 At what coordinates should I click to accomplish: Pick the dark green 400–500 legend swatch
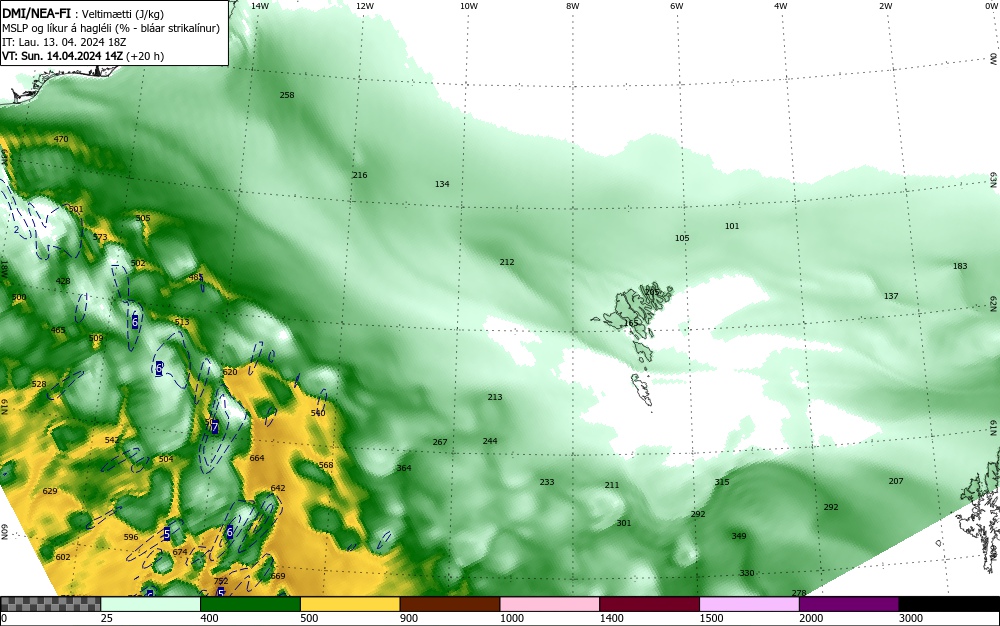tap(250, 604)
